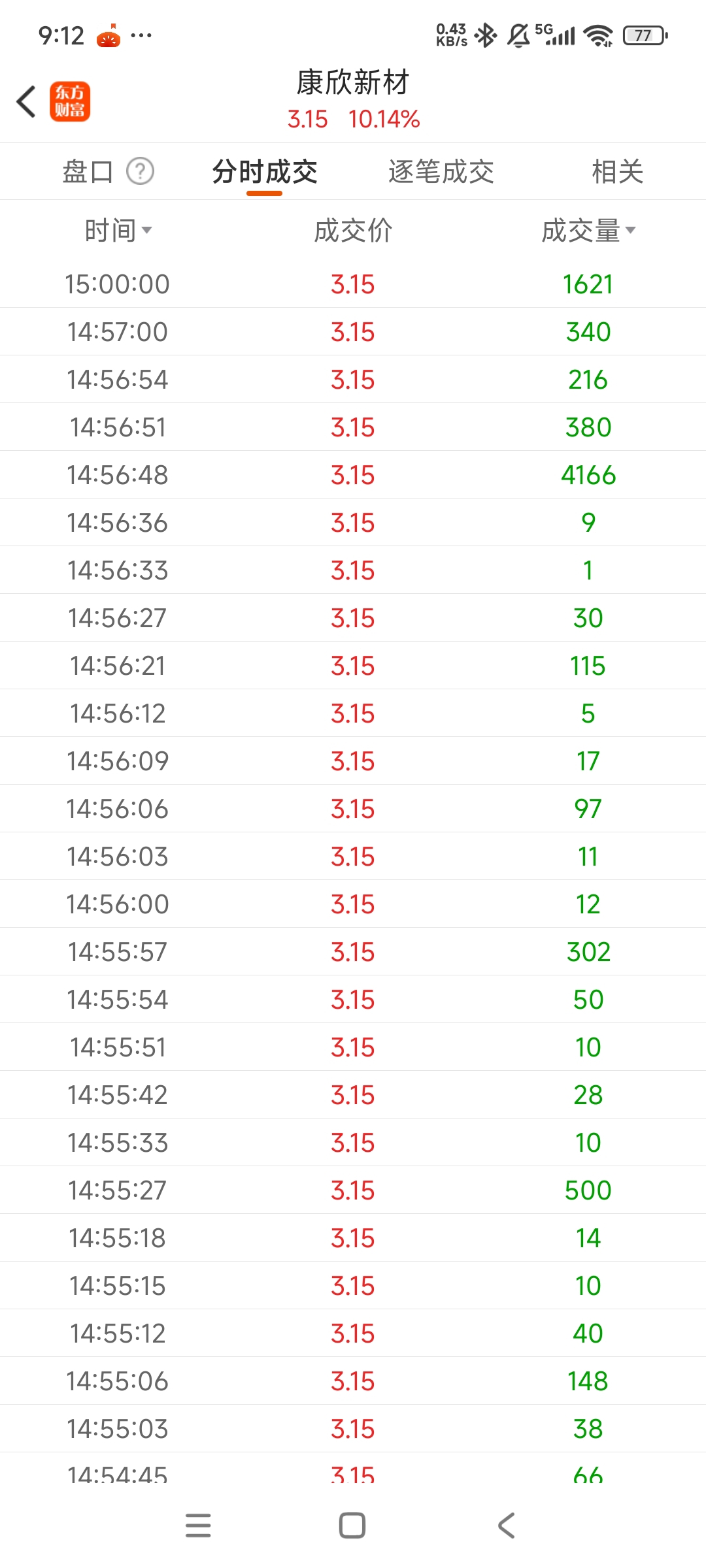This screenshot has width=706, height=1568.
Task: Open the 东方财富 app logo
Action: [x=70, y=102]
